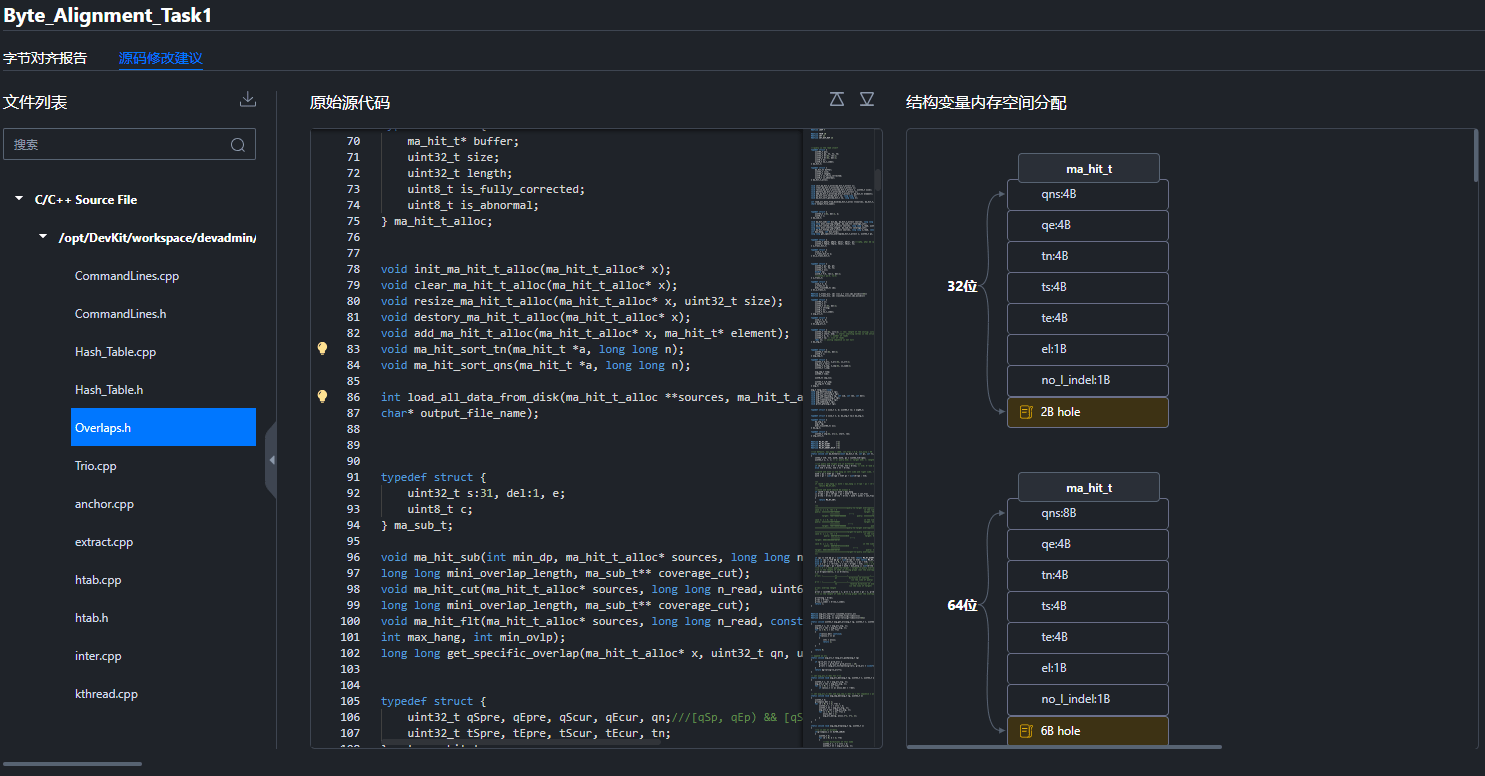Jump to next suggestion arrow icon

[867, 99]
